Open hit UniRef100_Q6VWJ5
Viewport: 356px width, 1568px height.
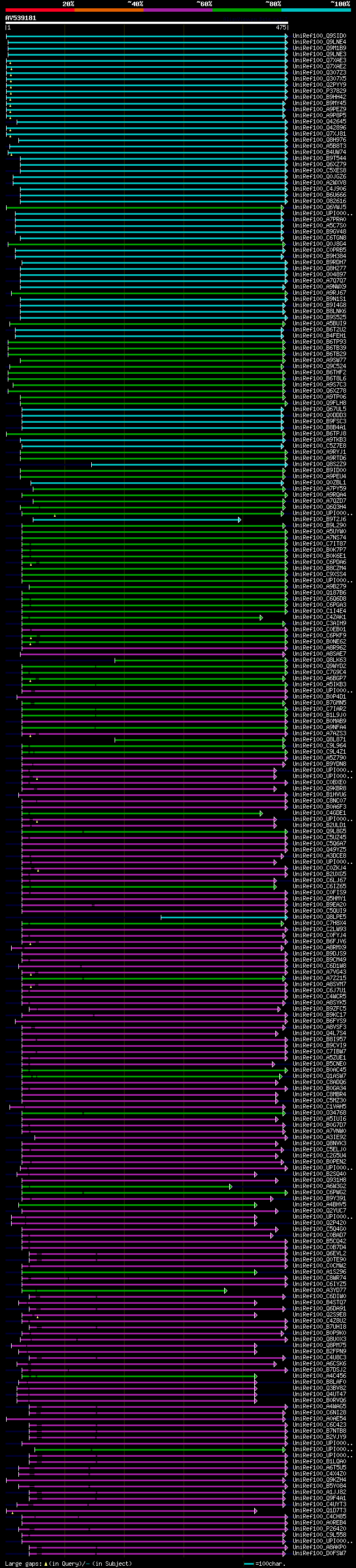pyautogui.click(x=319, y=207)
